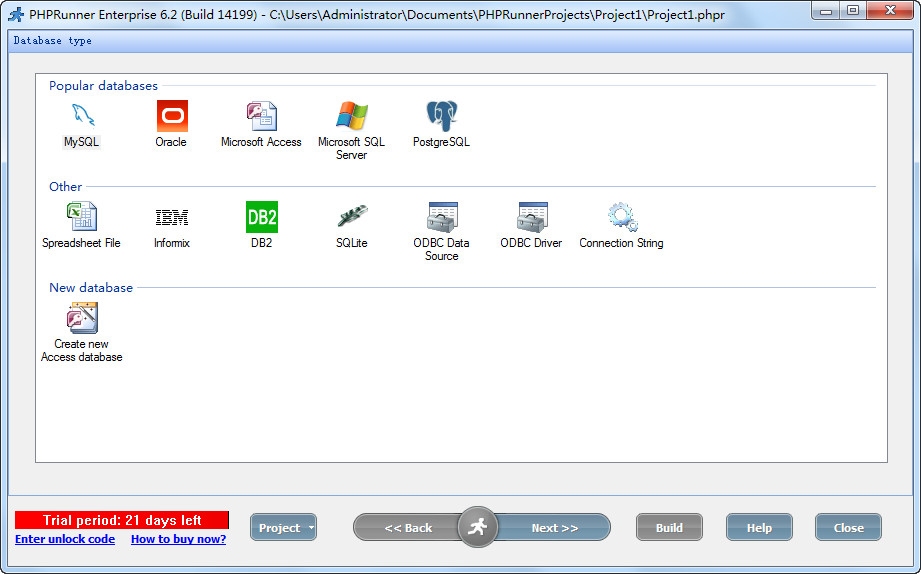
Task: Proceed with the Next button
Action: point(554,528)
